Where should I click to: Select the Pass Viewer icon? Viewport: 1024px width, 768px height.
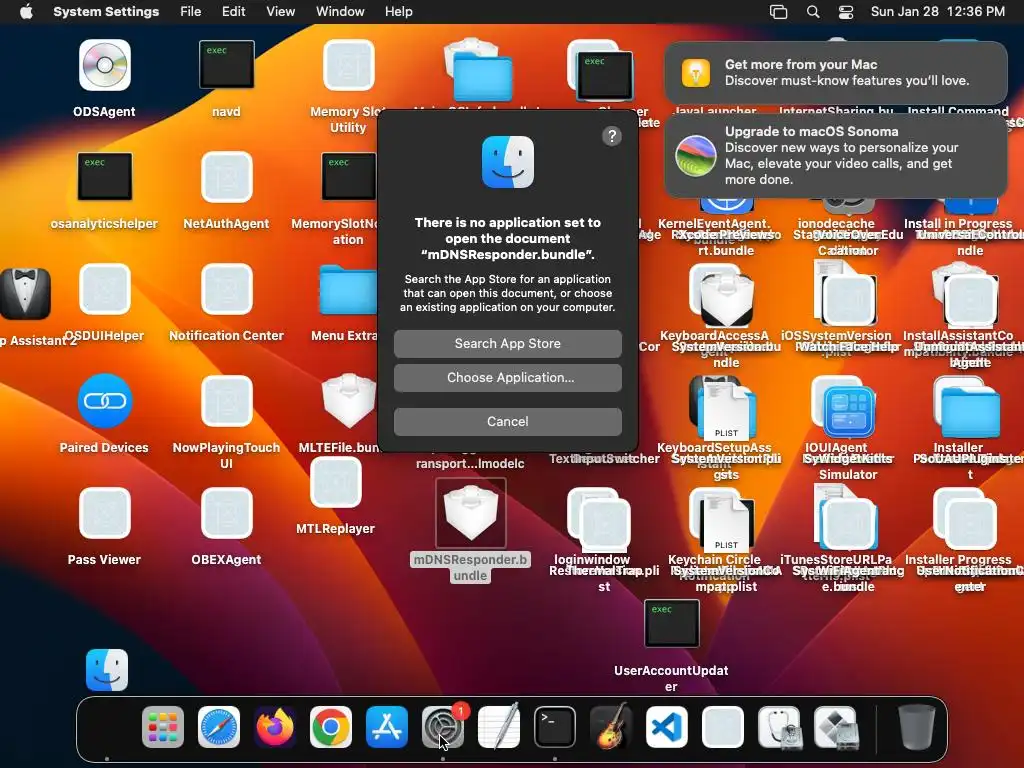[x=104, y=513]
